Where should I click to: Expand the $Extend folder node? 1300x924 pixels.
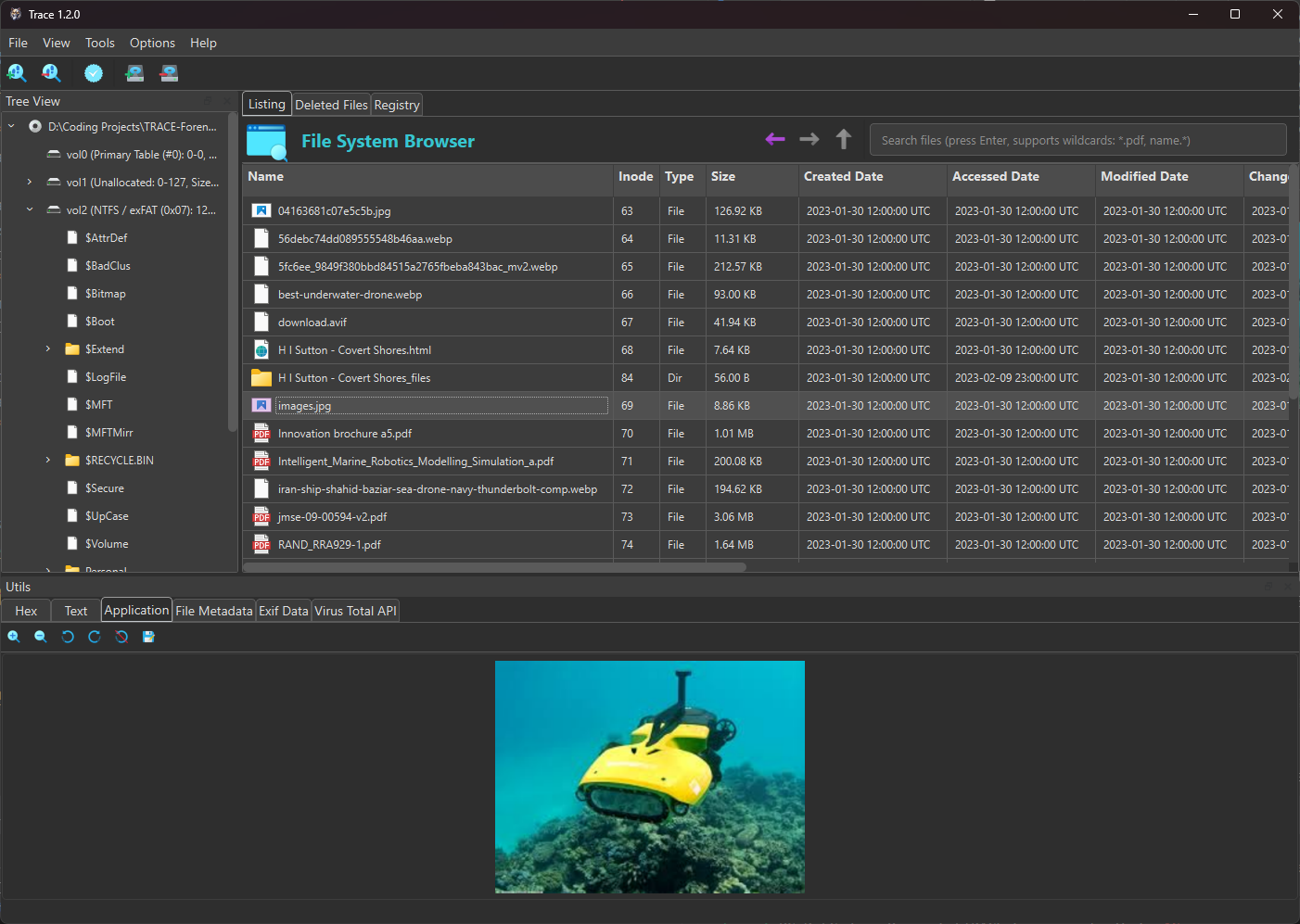coord(48,349)
